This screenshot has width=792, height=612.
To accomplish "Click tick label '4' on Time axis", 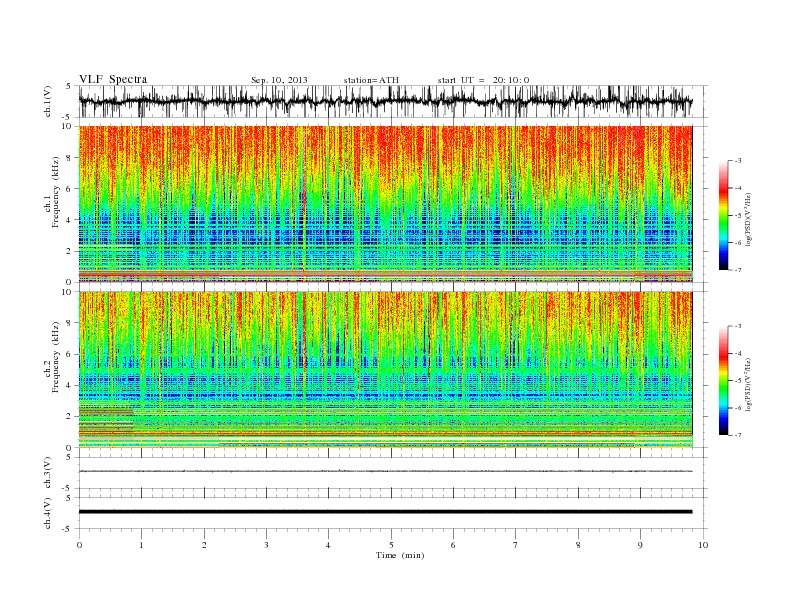I will point(328,545).
